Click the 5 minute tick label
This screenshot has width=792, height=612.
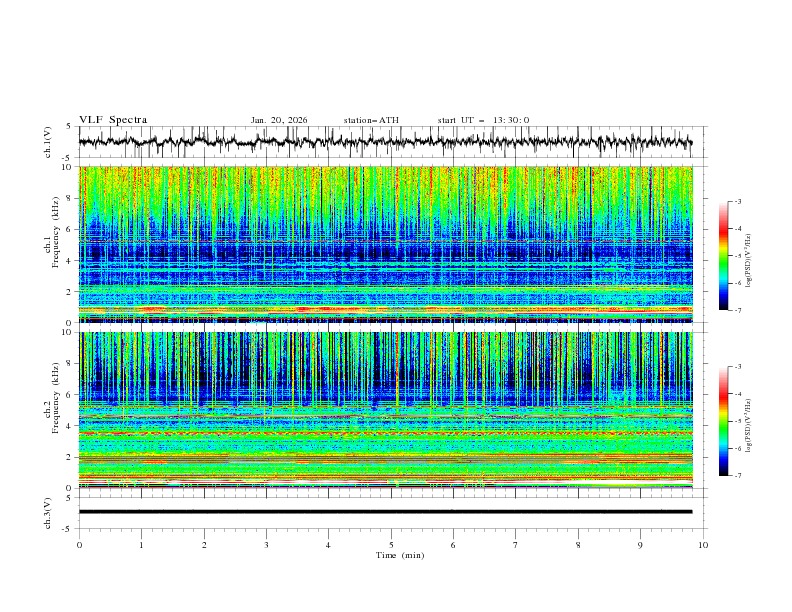[x=391, y=545]
